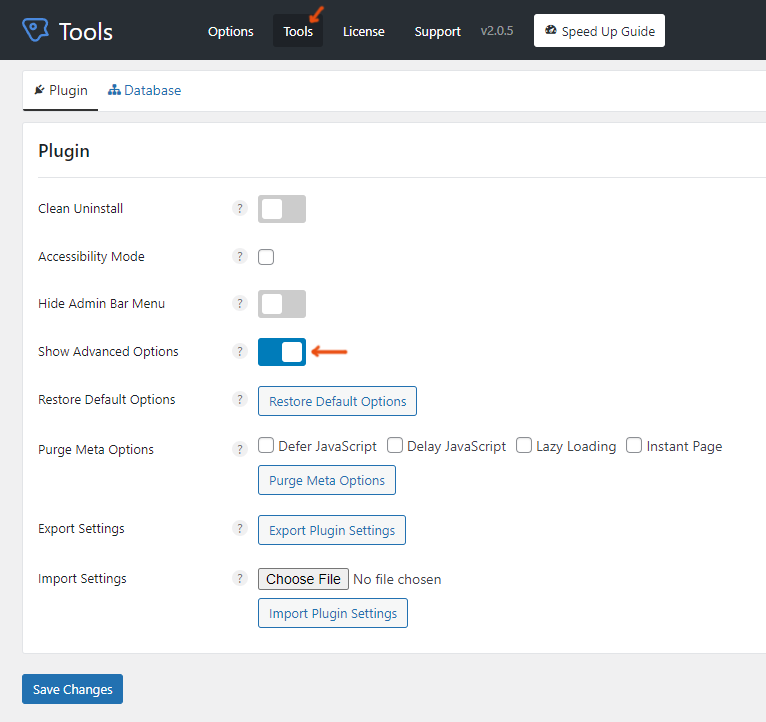Toggle the Clean Uninstall switch
The height and width of the screenshot is (722, 766).
coord(282,209)
